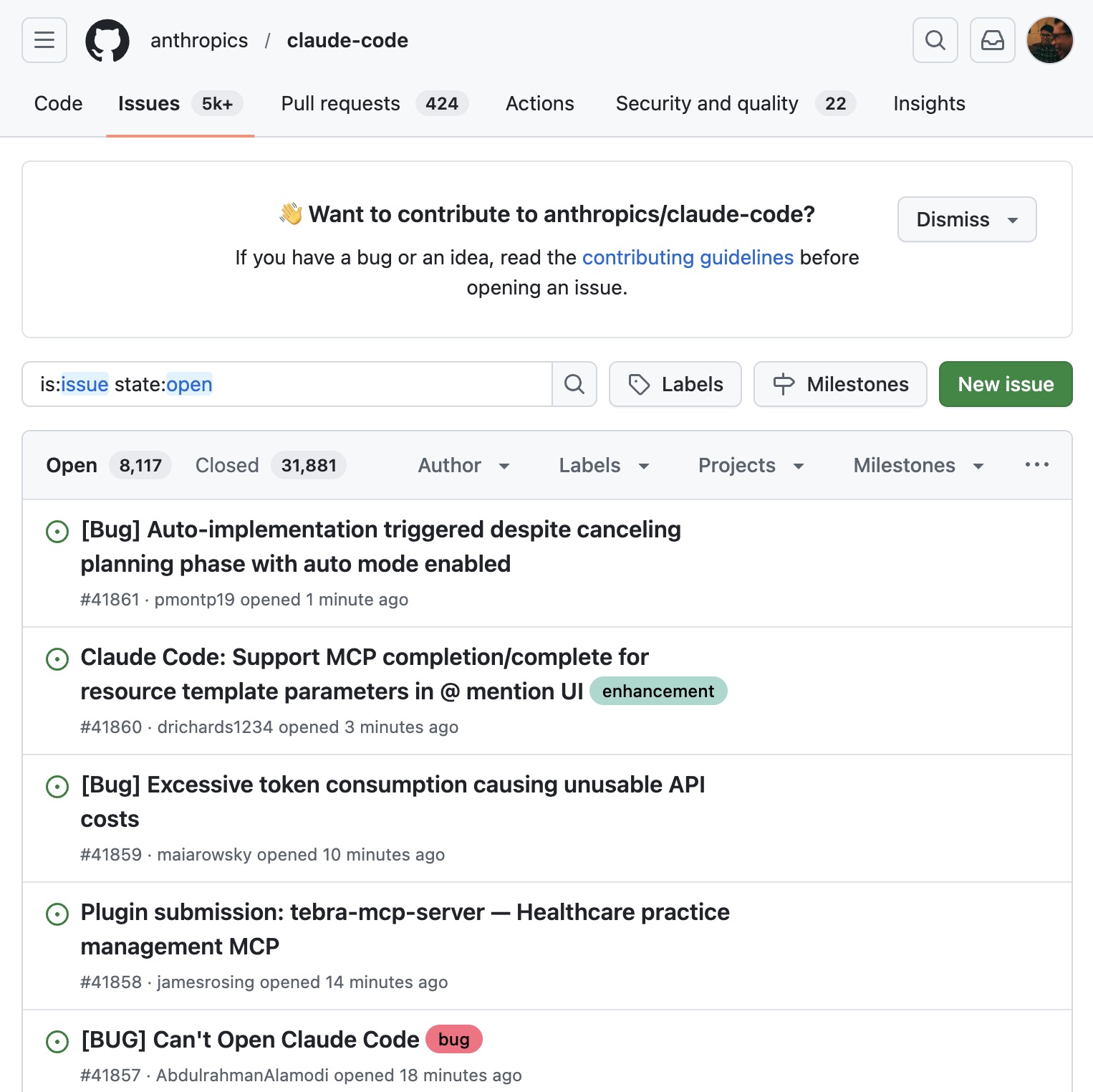Click the user profile avatar

1049,40
